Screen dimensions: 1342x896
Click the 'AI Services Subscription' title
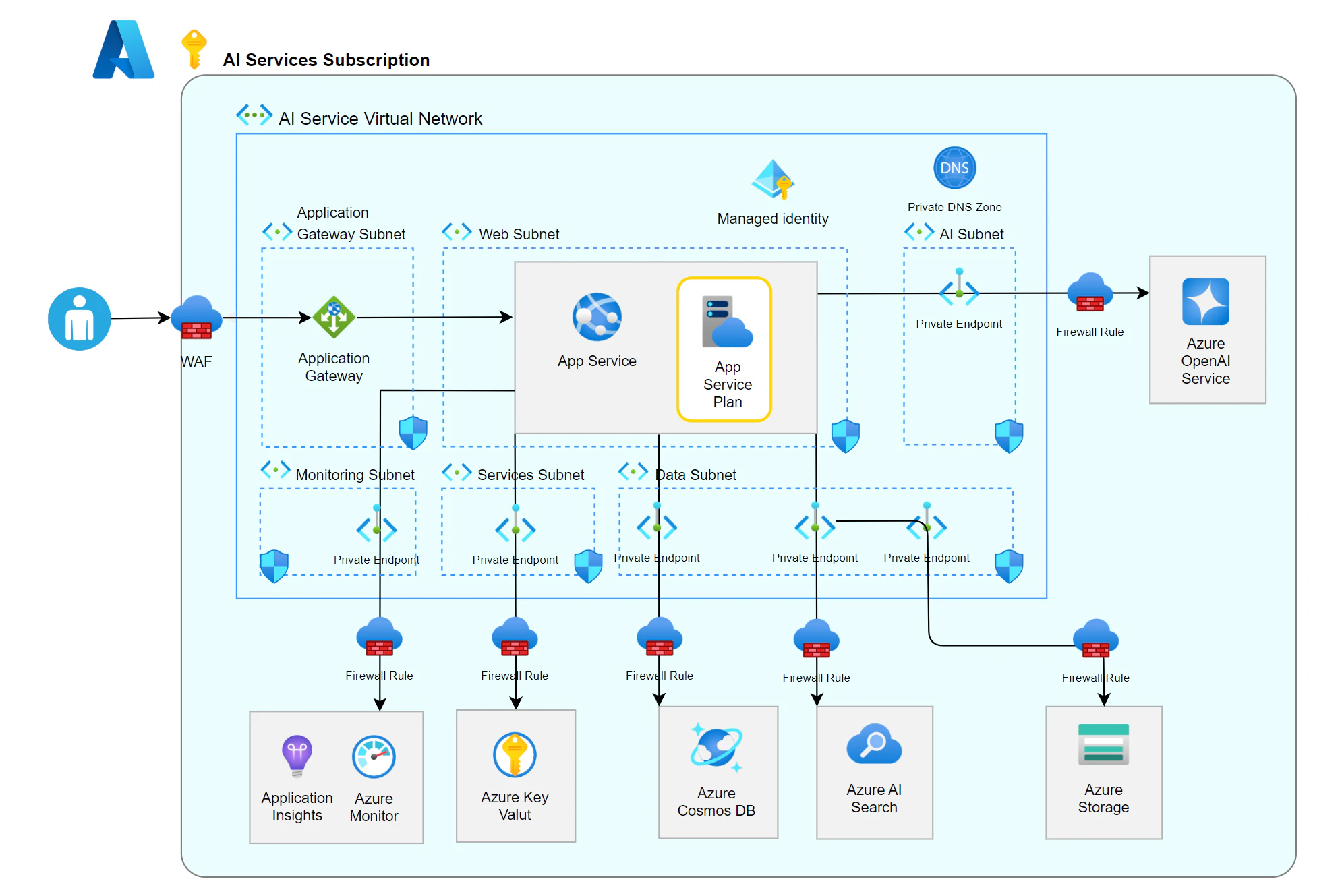point(326,60)
